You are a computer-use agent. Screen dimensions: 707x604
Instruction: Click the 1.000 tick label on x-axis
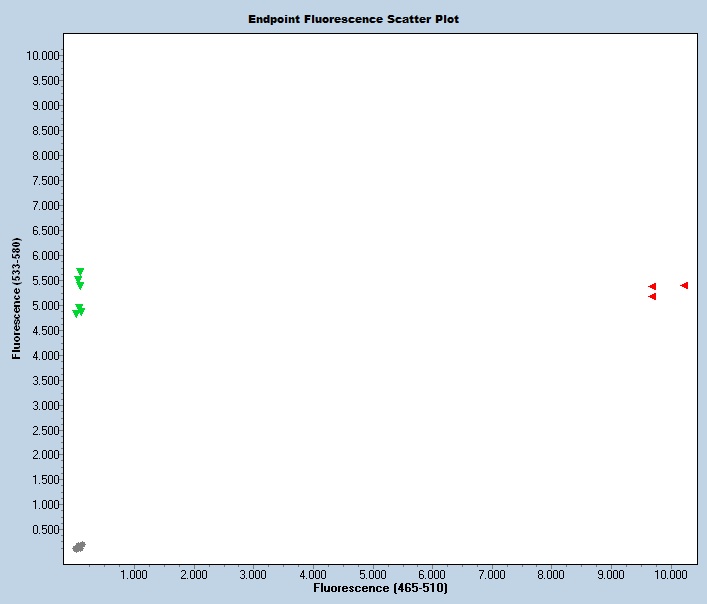point(133,575)
